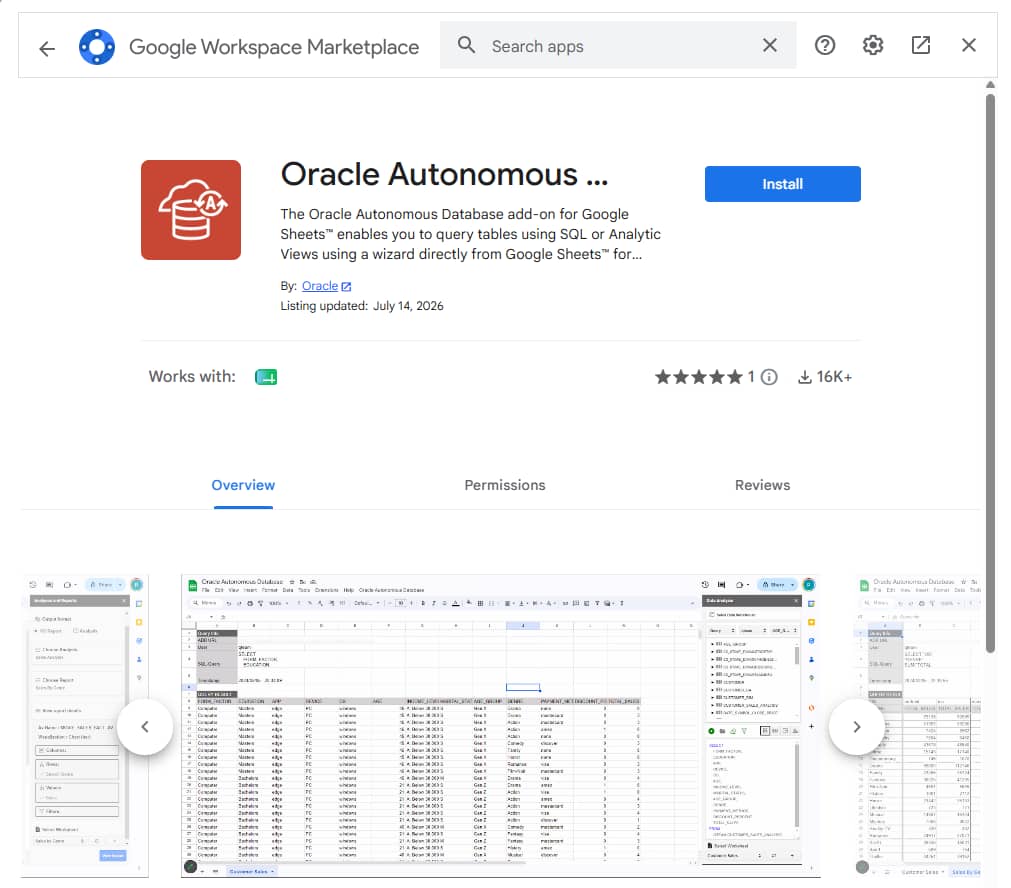Show next screenshot with right chevron
Screen dimensions: 1011x888
[856, 727]
